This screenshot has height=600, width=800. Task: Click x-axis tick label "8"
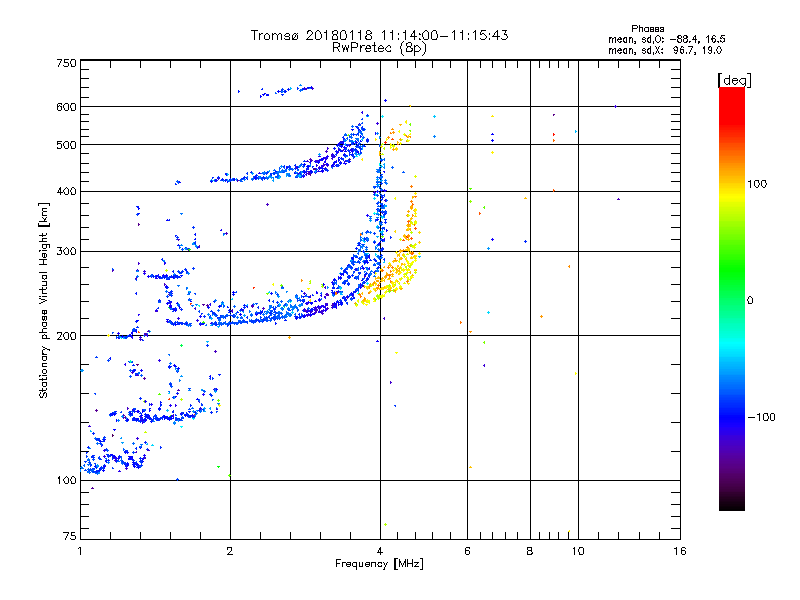530,551
